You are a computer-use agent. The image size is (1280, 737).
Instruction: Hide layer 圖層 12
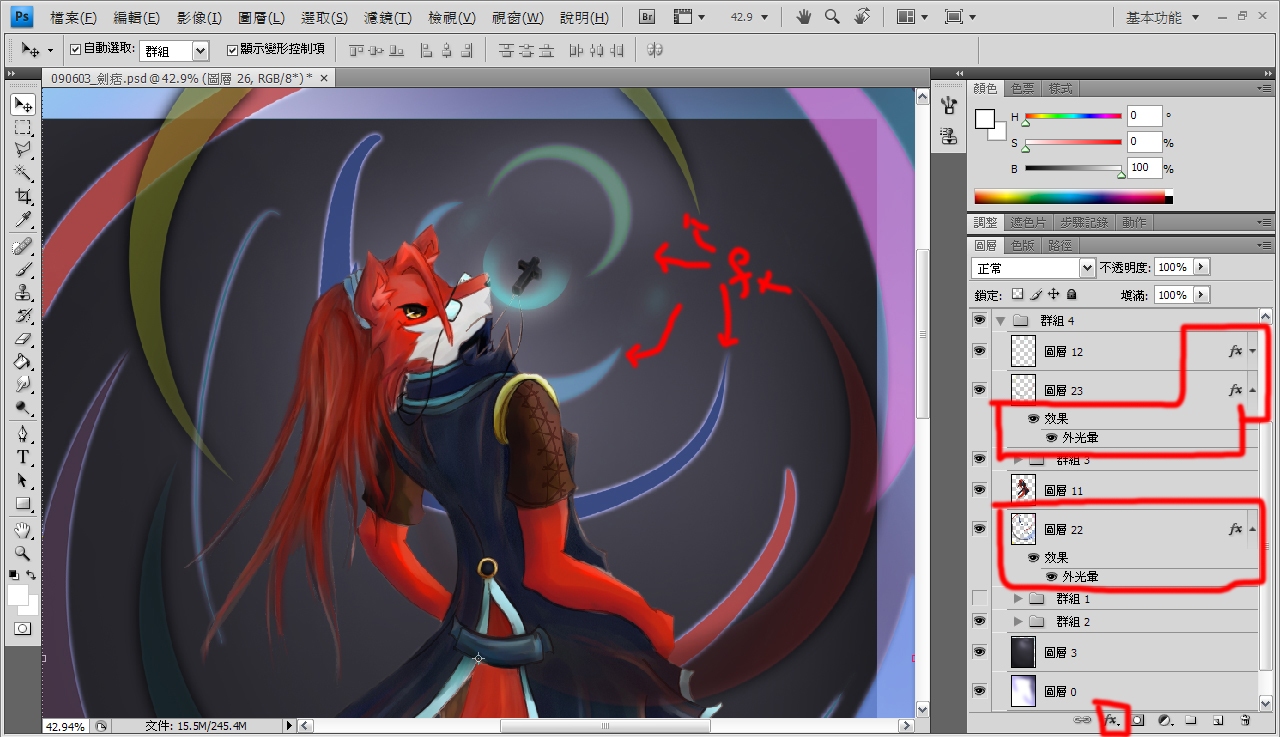[x=979, y=351]
